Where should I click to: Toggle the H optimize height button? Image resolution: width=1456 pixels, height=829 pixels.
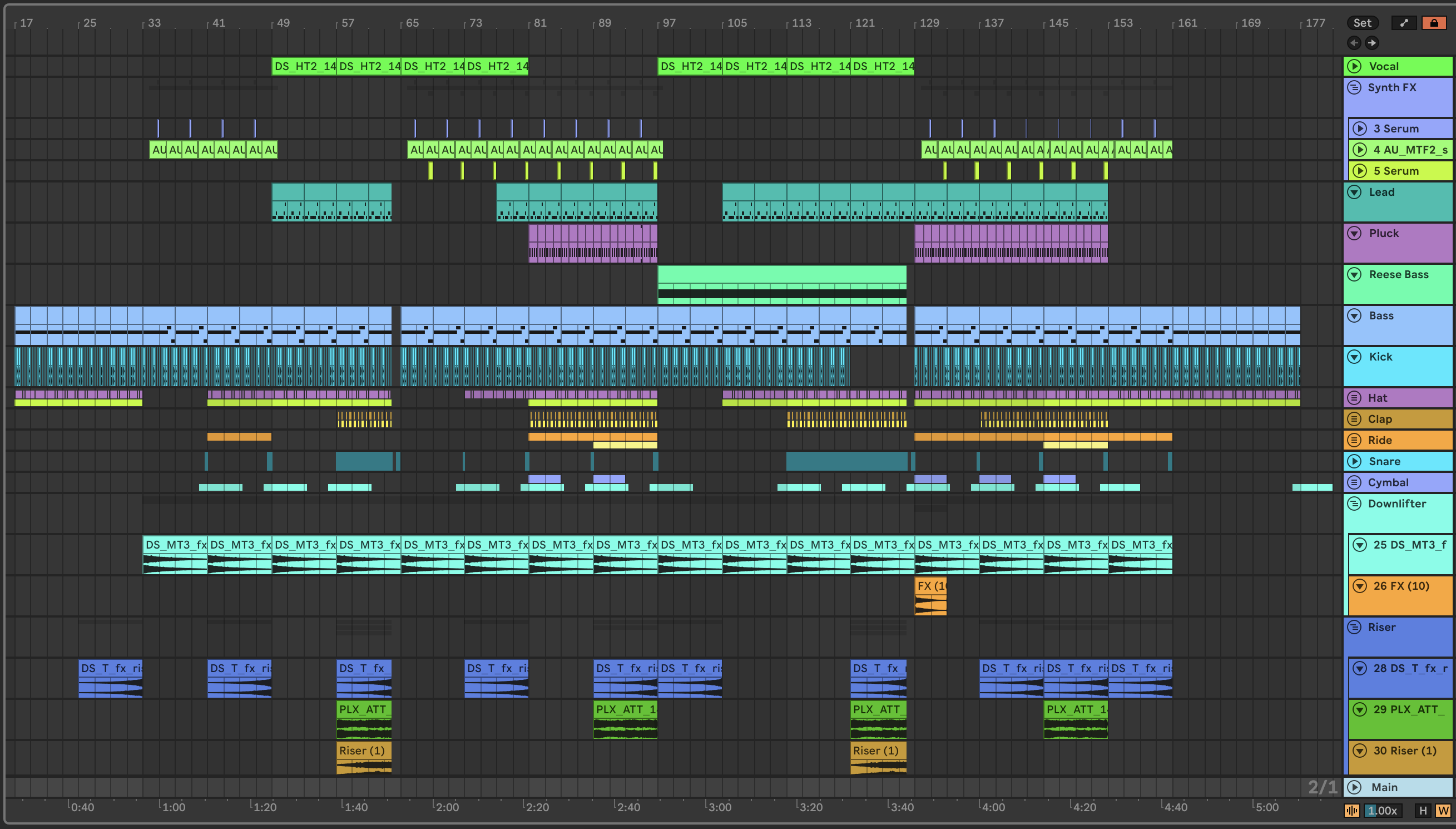coord(1423,810)
